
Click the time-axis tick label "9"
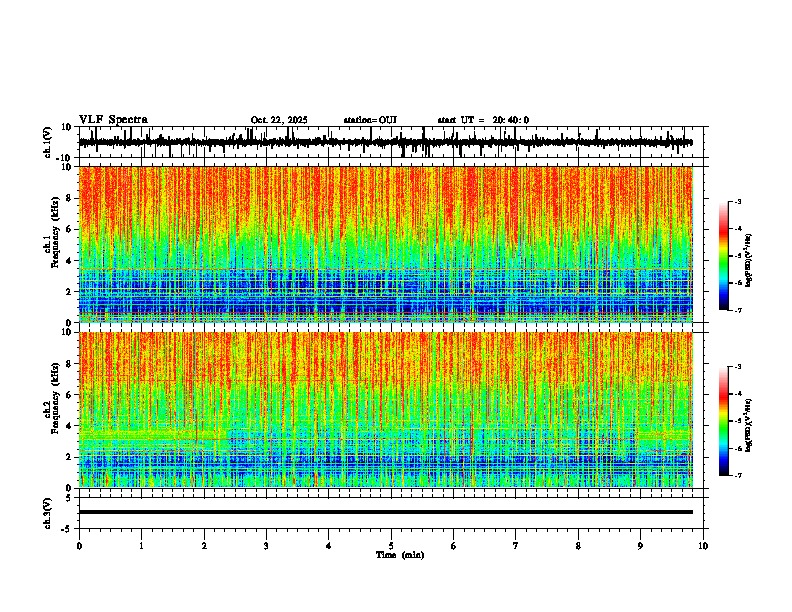[x=640, y=546]
